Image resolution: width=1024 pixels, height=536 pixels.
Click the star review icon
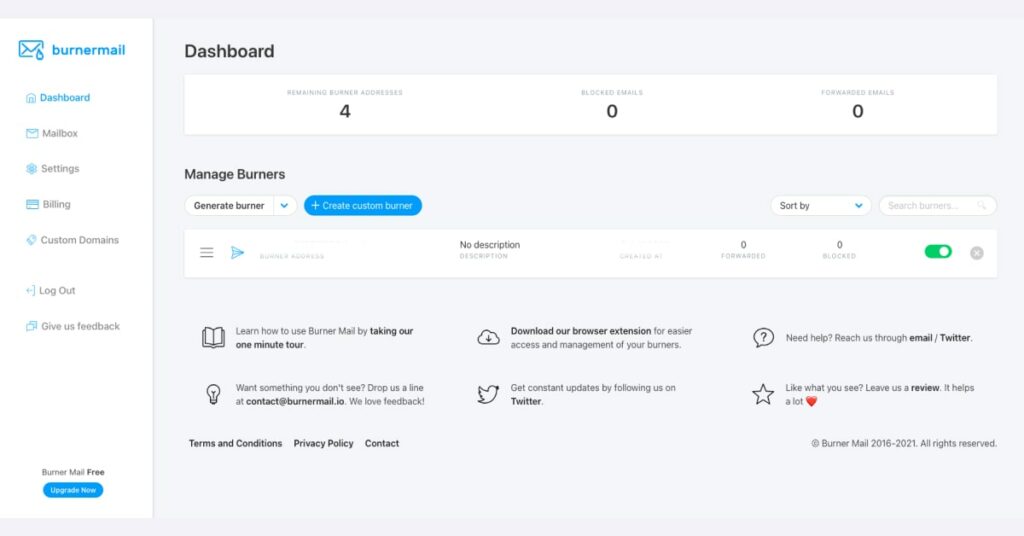(763, 394)
